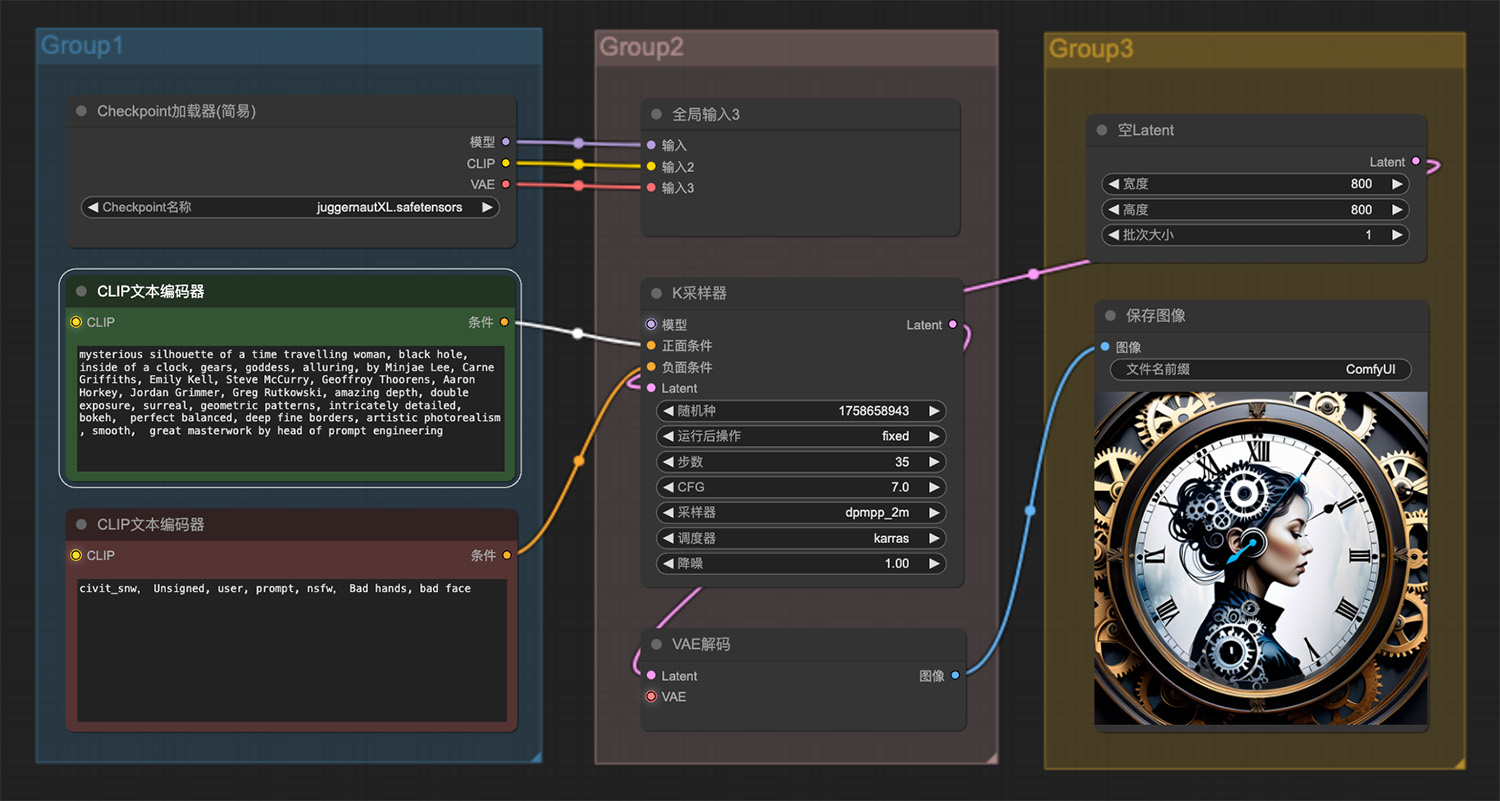1500x801 pixels.
Task: Click the 图像 output port on VAE解码
Action: point(955,676)
